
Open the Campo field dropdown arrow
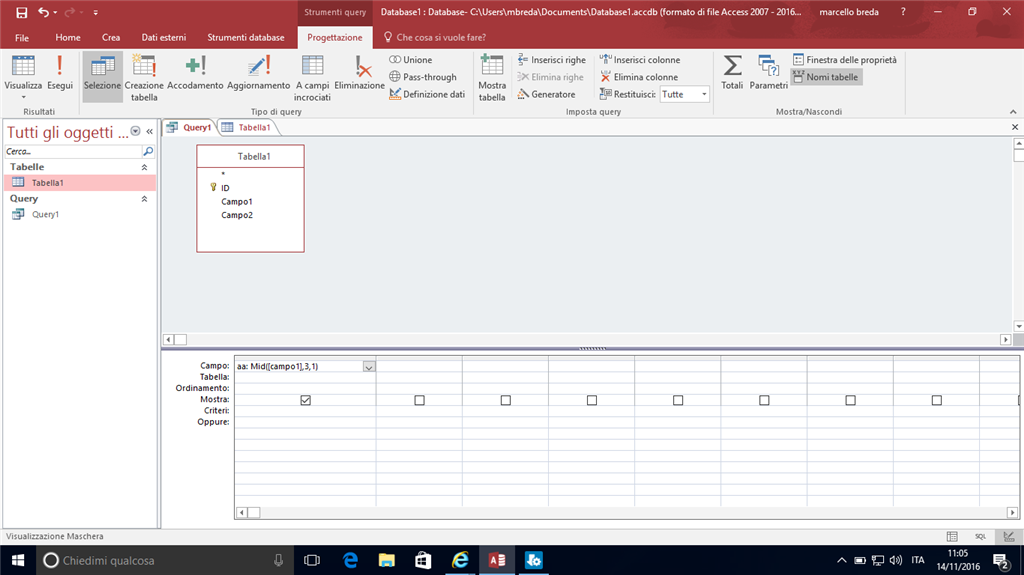pos(369,367)
